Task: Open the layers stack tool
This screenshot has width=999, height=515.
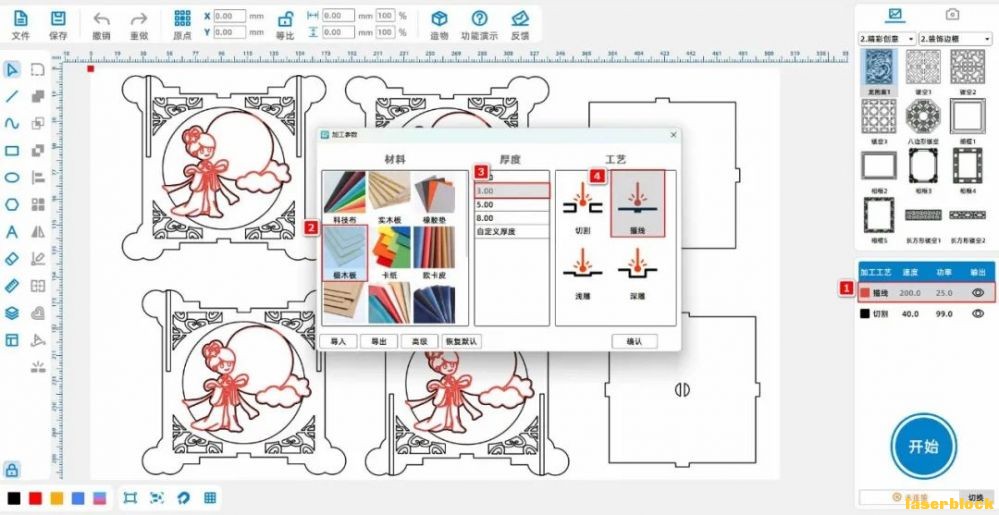Action: 11,313
